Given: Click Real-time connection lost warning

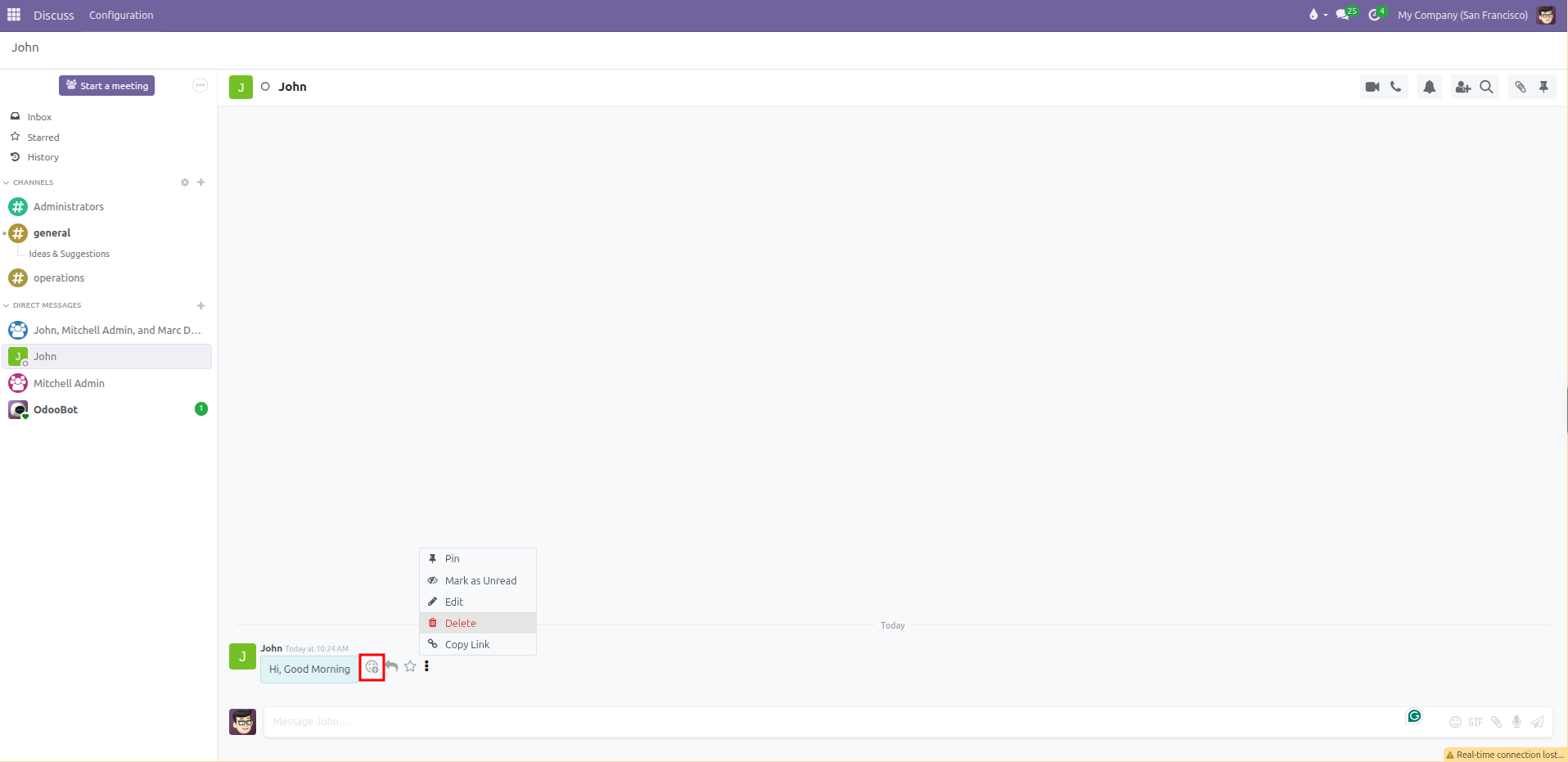Looking at the screenshot, I should tap(1505, 755).
